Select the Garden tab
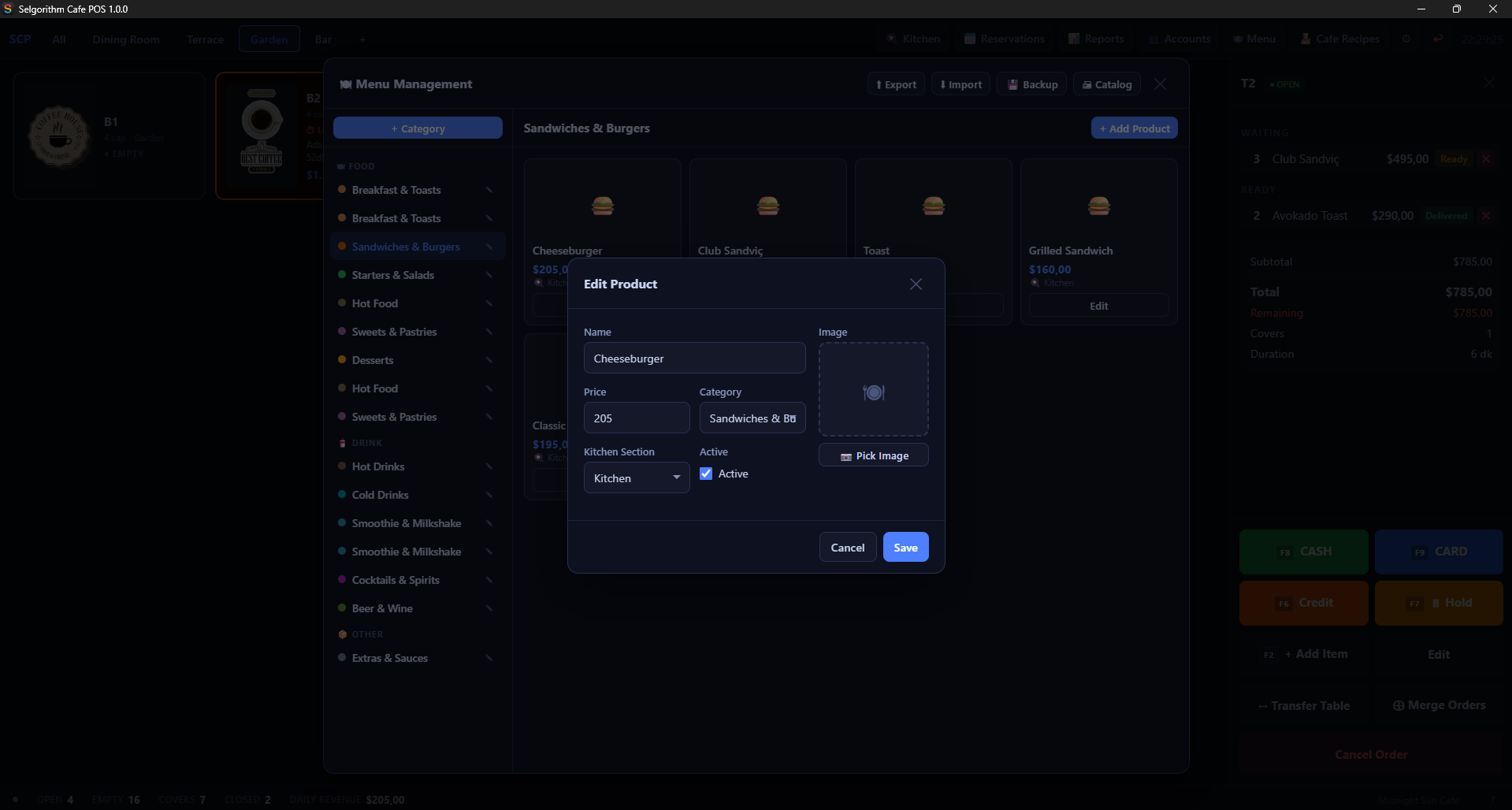1512x810 pixels. 269,39
